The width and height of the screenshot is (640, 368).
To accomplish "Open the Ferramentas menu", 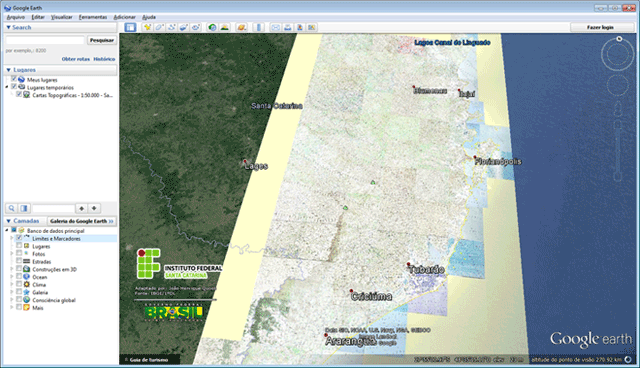I will [93, 17].
